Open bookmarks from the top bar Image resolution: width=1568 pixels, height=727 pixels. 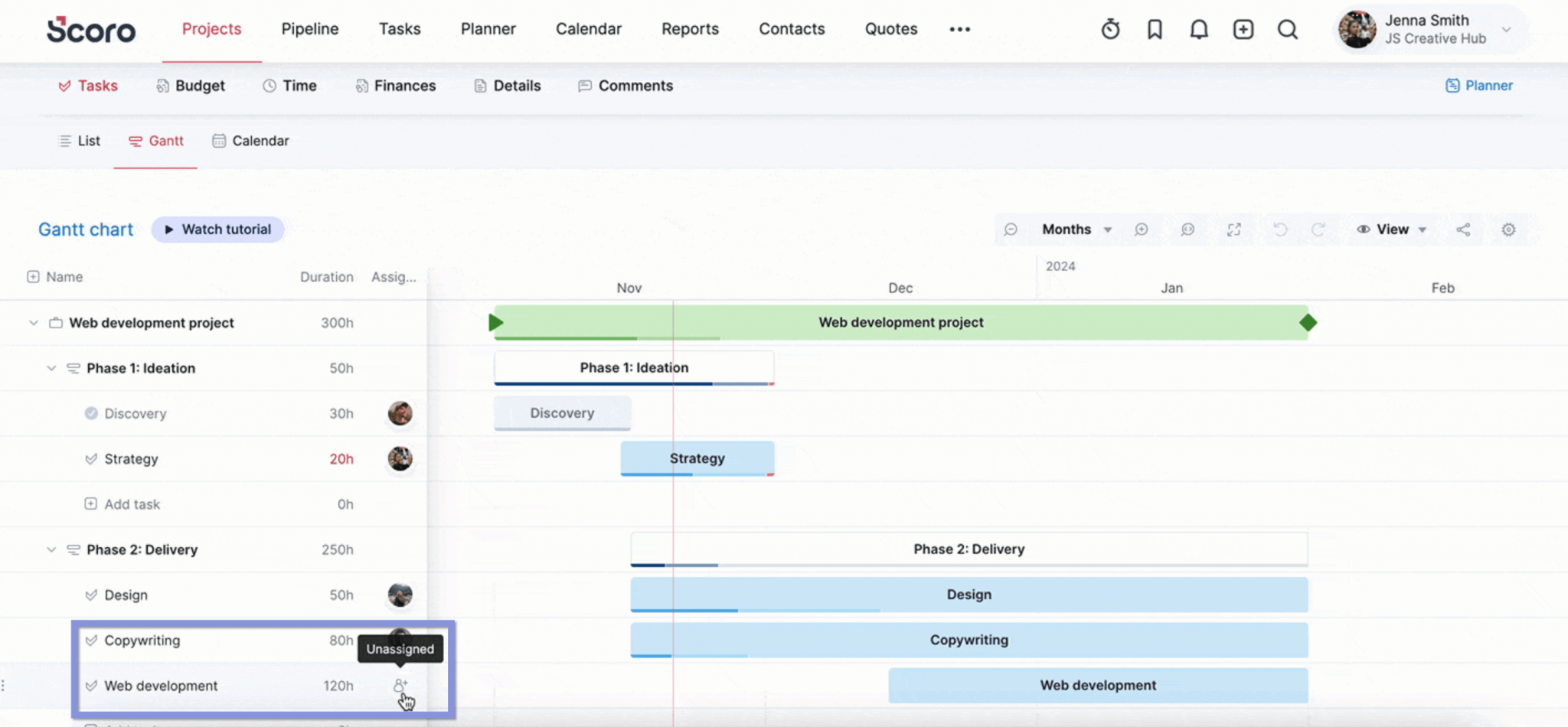click(x=1154, y=28)
